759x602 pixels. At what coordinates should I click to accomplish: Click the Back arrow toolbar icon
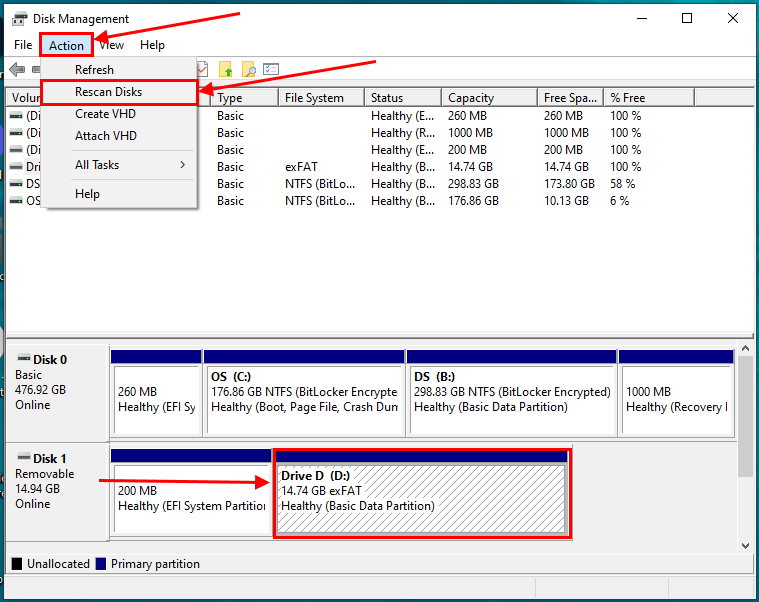(17, 69)
